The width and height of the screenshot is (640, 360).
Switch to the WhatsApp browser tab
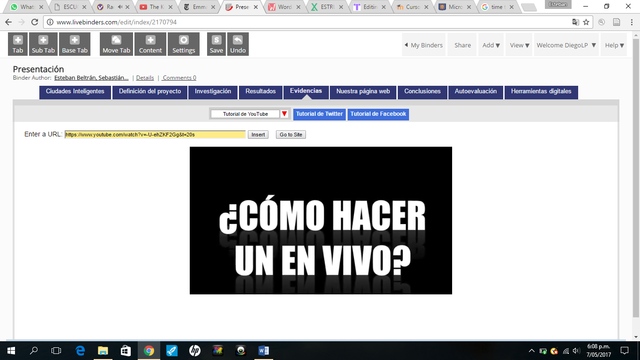[x=27, y=7]
